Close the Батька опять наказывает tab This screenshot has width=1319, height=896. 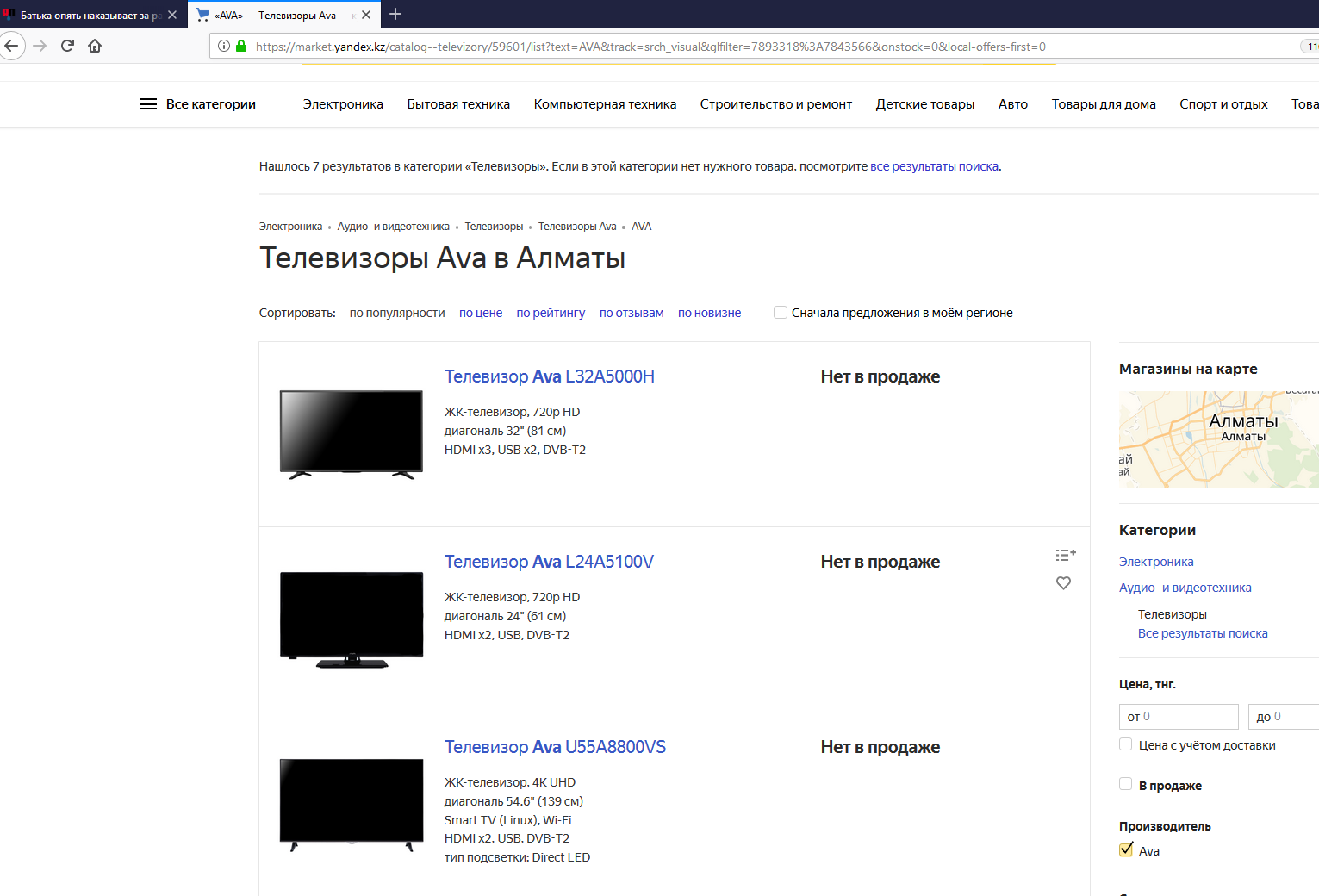click(x=172, y=15)
